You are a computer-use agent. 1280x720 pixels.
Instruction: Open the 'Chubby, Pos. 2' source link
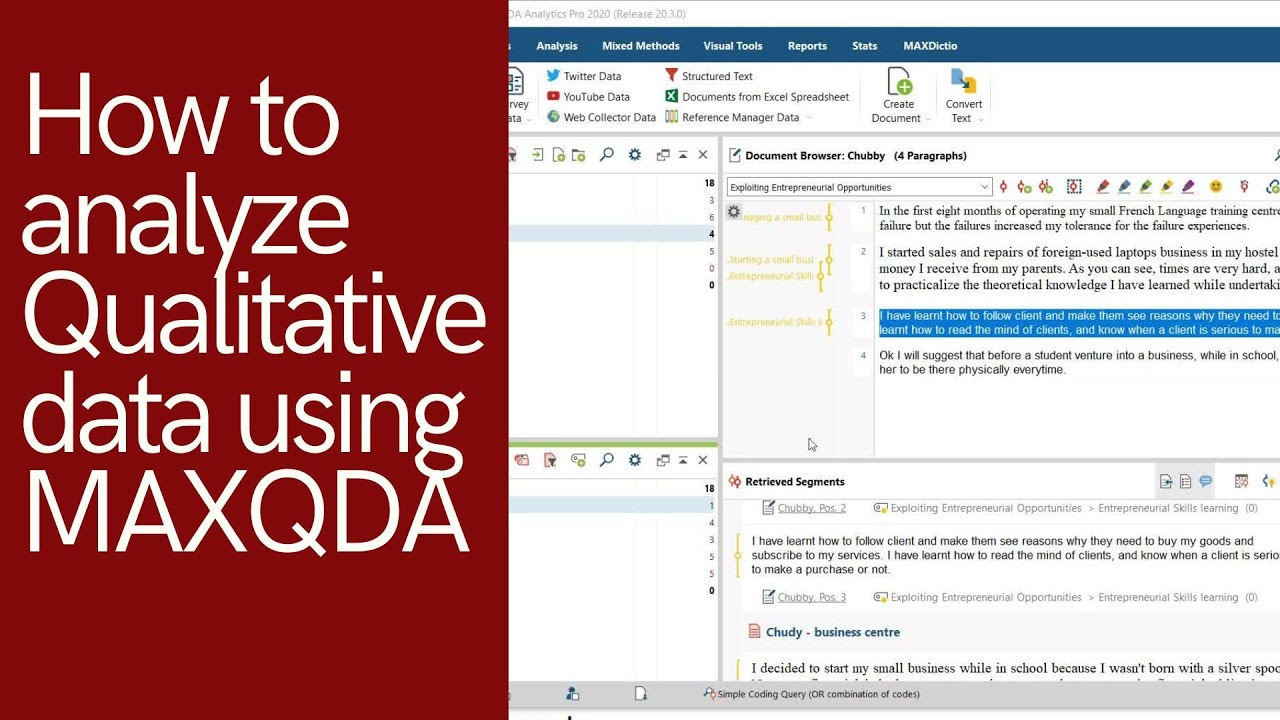tap(811, 508)
